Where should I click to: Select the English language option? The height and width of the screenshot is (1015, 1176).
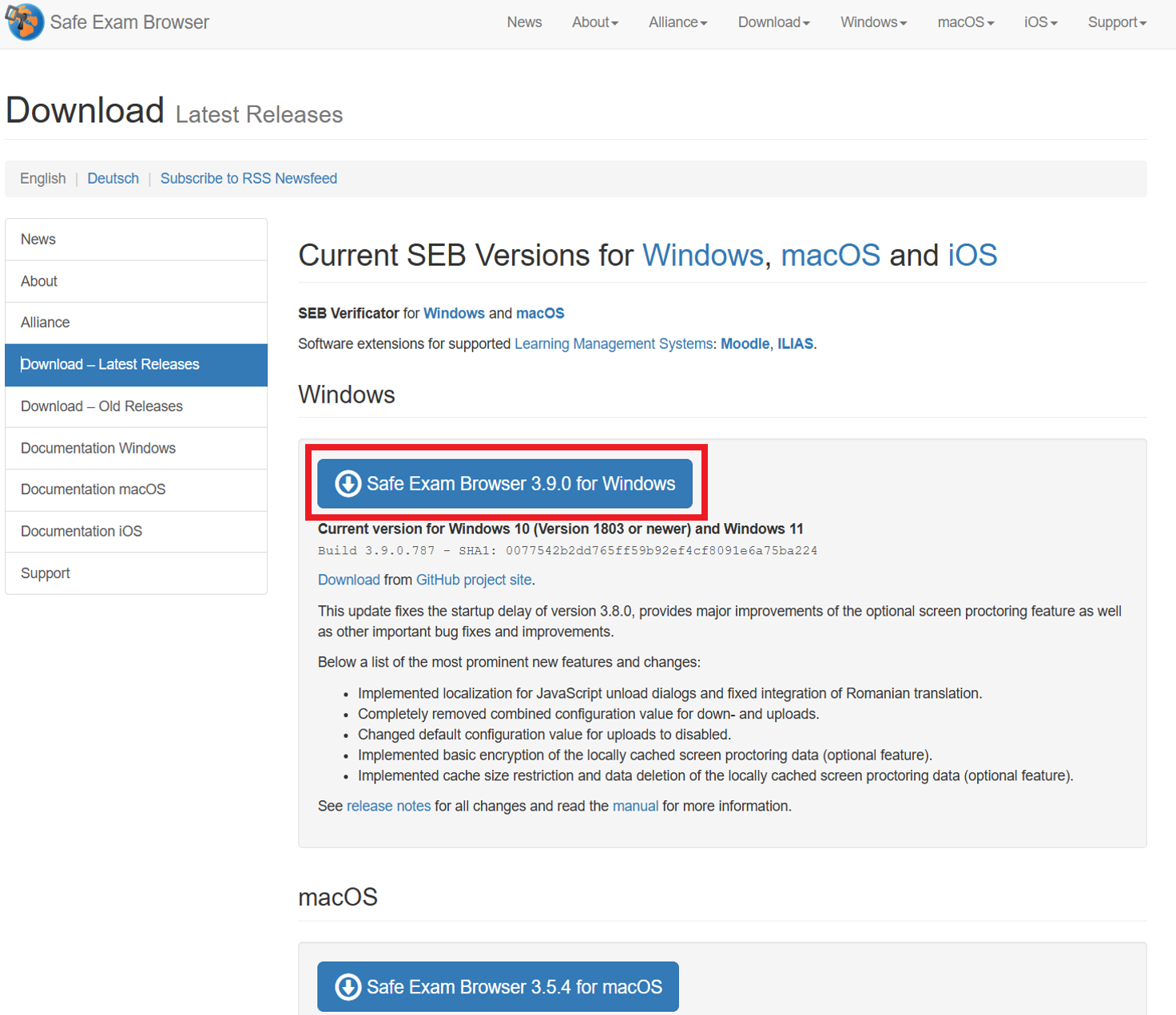pyautogui.click(x=43, y=178)
